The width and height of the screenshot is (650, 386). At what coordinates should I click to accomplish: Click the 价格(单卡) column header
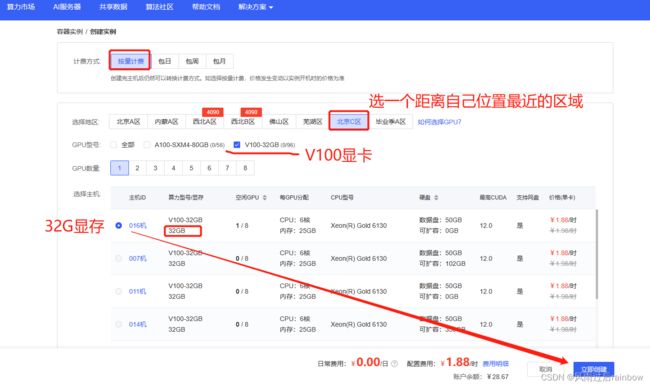(x=562, y=197)
